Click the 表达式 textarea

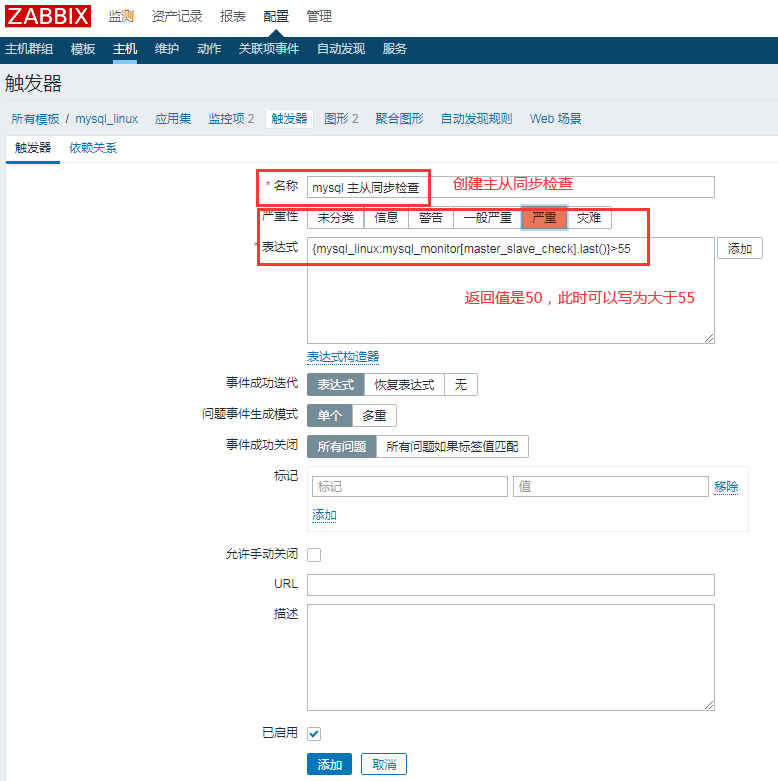[x=511, y=291]
